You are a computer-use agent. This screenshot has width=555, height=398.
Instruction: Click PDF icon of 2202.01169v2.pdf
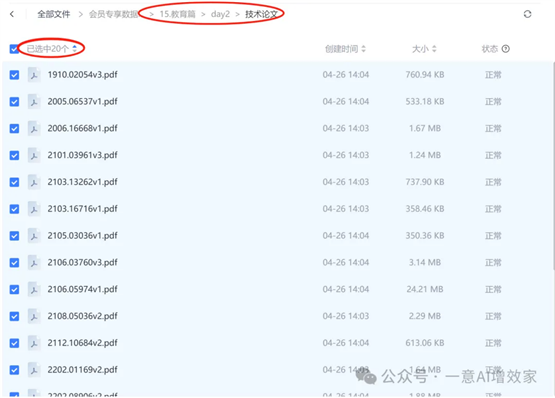pos(34,370)
